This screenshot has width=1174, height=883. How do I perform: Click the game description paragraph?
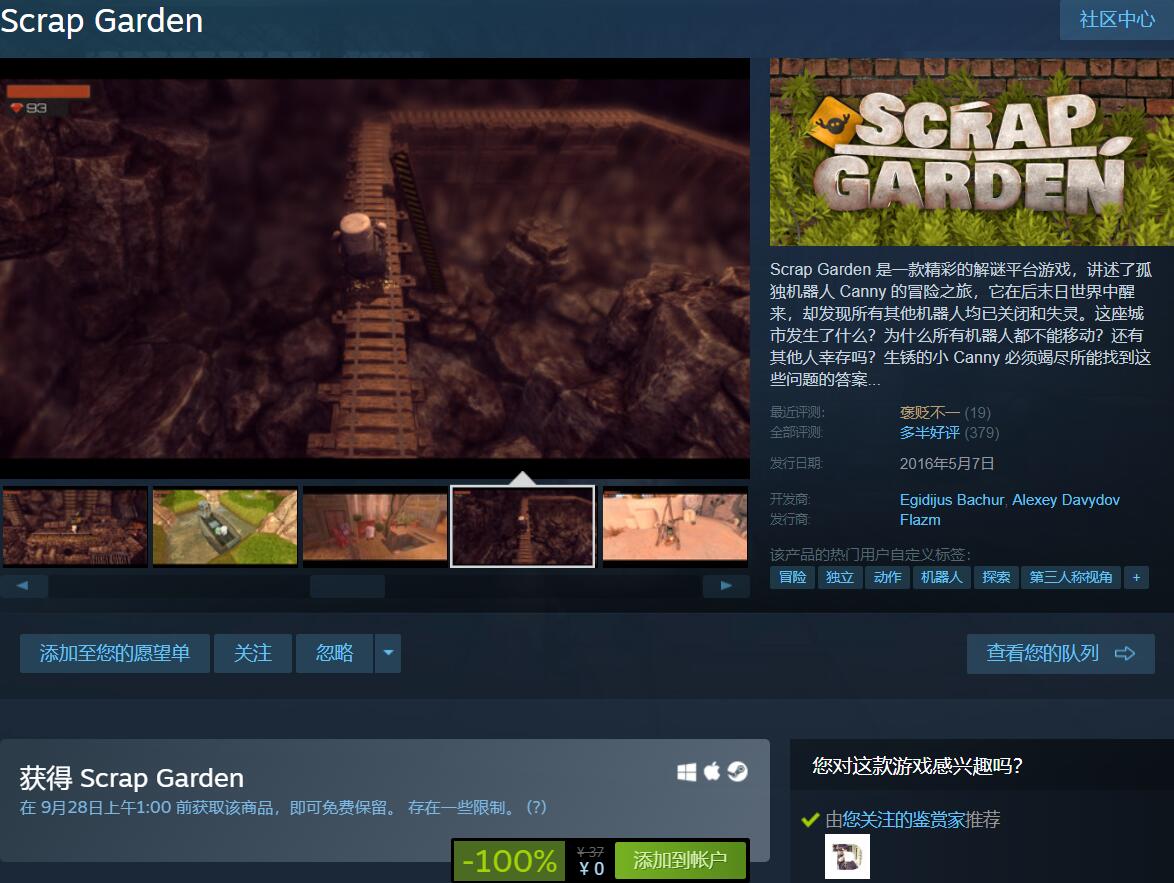[961, 324]
